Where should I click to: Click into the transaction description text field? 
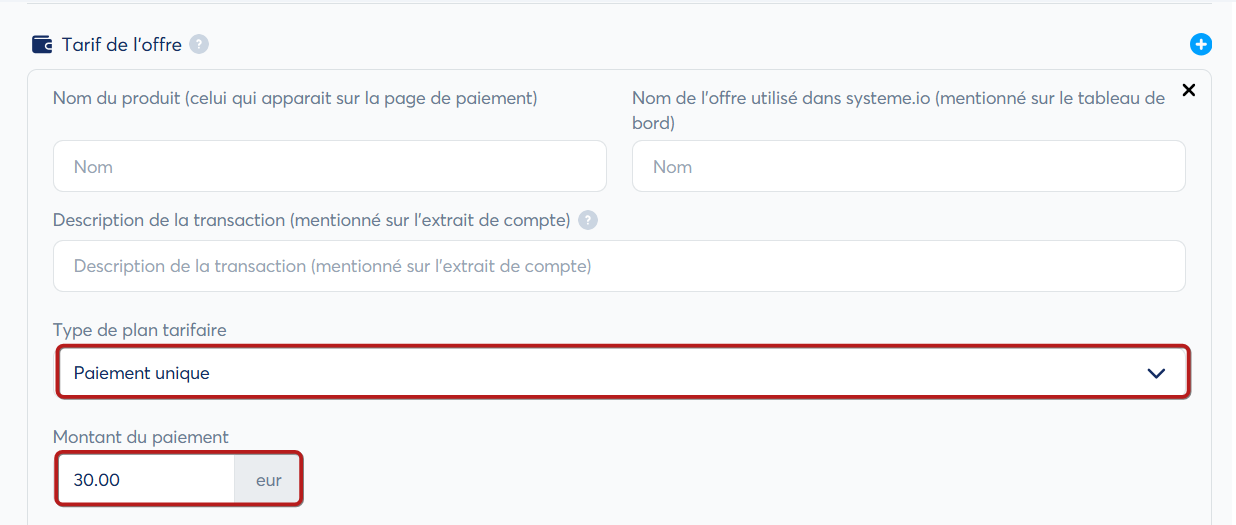click(x=618, y=266)
